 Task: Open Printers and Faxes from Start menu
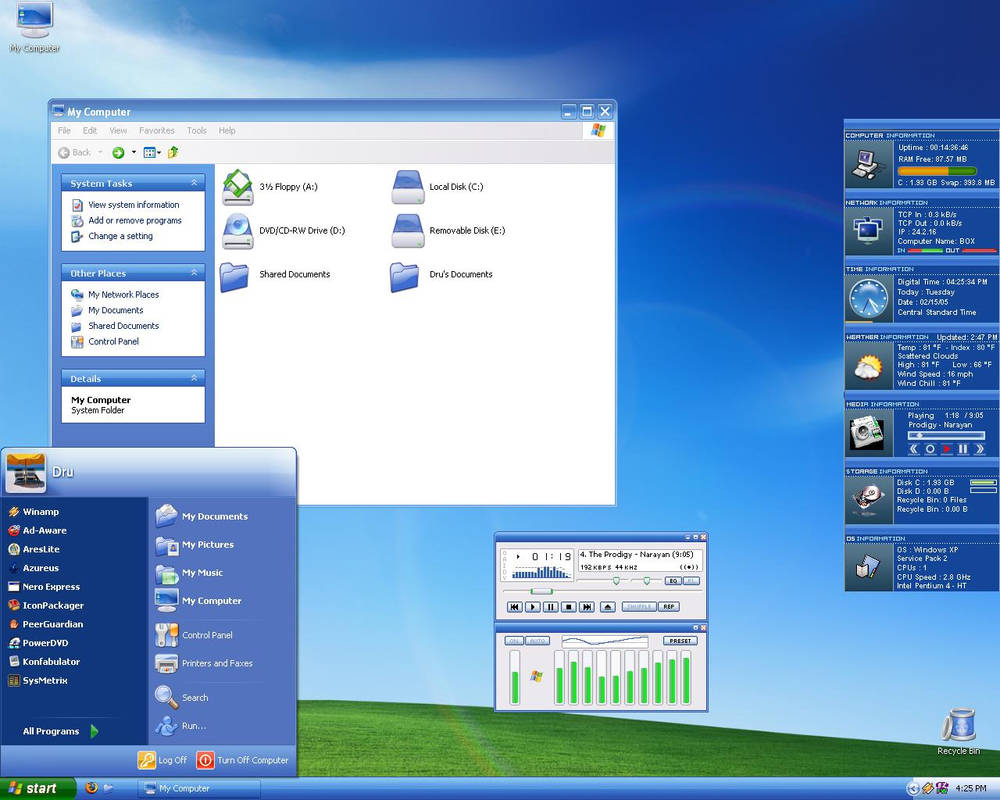click(204, 664)
